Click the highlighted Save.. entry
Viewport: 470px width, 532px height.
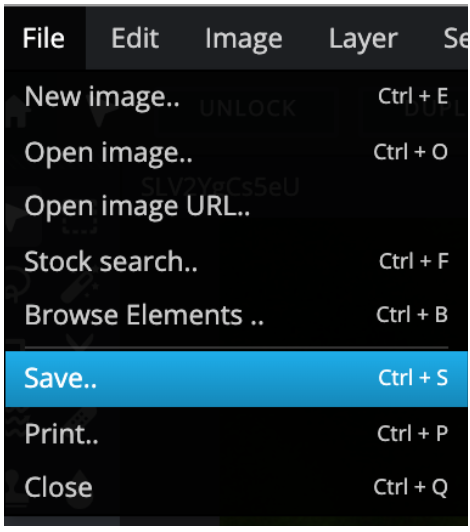point(236,379)
